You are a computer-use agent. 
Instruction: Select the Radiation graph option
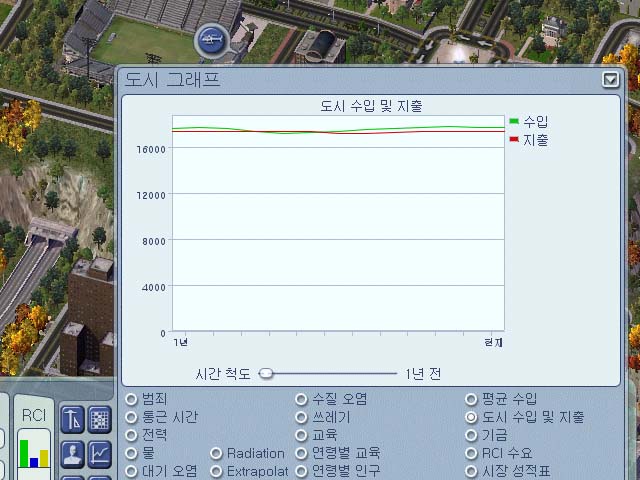click(216, 453)
